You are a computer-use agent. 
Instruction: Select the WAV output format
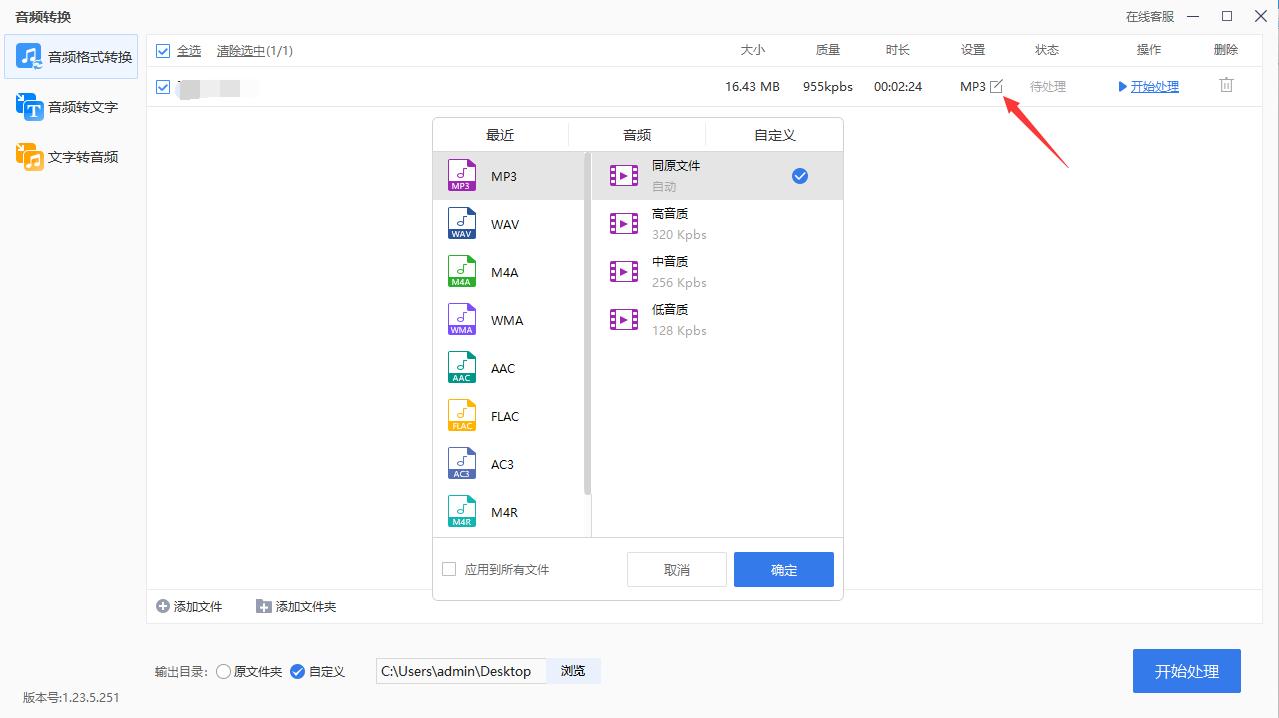point(507,223)
